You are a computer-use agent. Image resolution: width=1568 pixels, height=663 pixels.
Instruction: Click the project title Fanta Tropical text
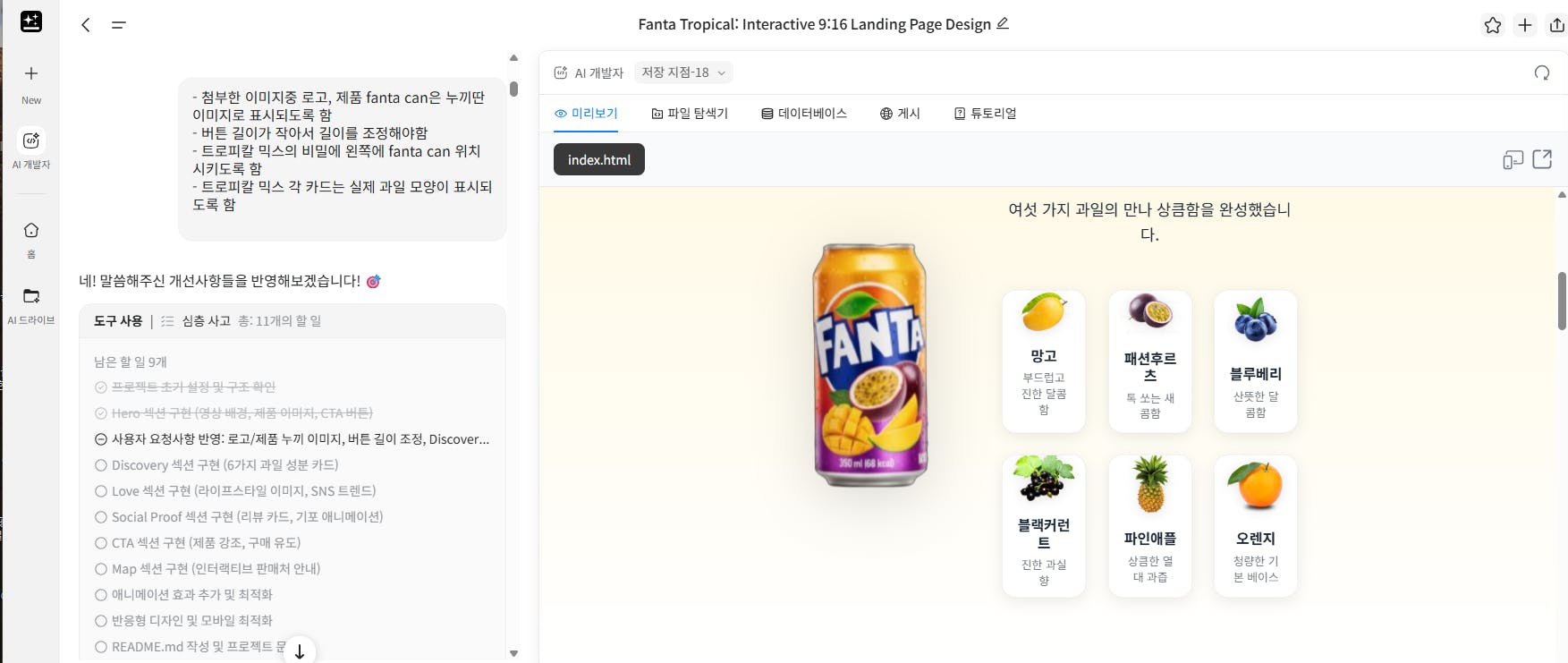[814, 24]
